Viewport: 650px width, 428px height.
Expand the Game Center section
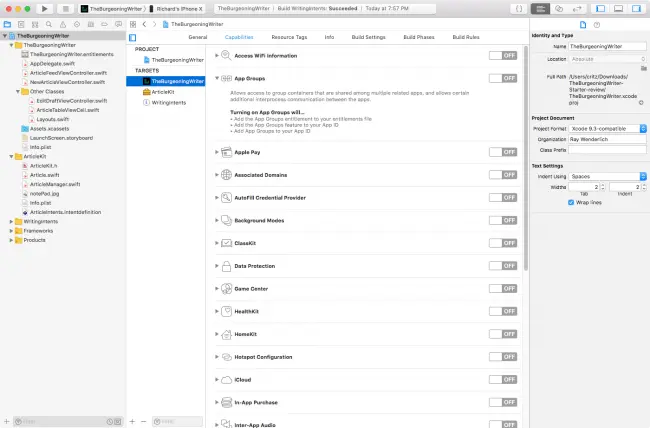coord(217,289)
